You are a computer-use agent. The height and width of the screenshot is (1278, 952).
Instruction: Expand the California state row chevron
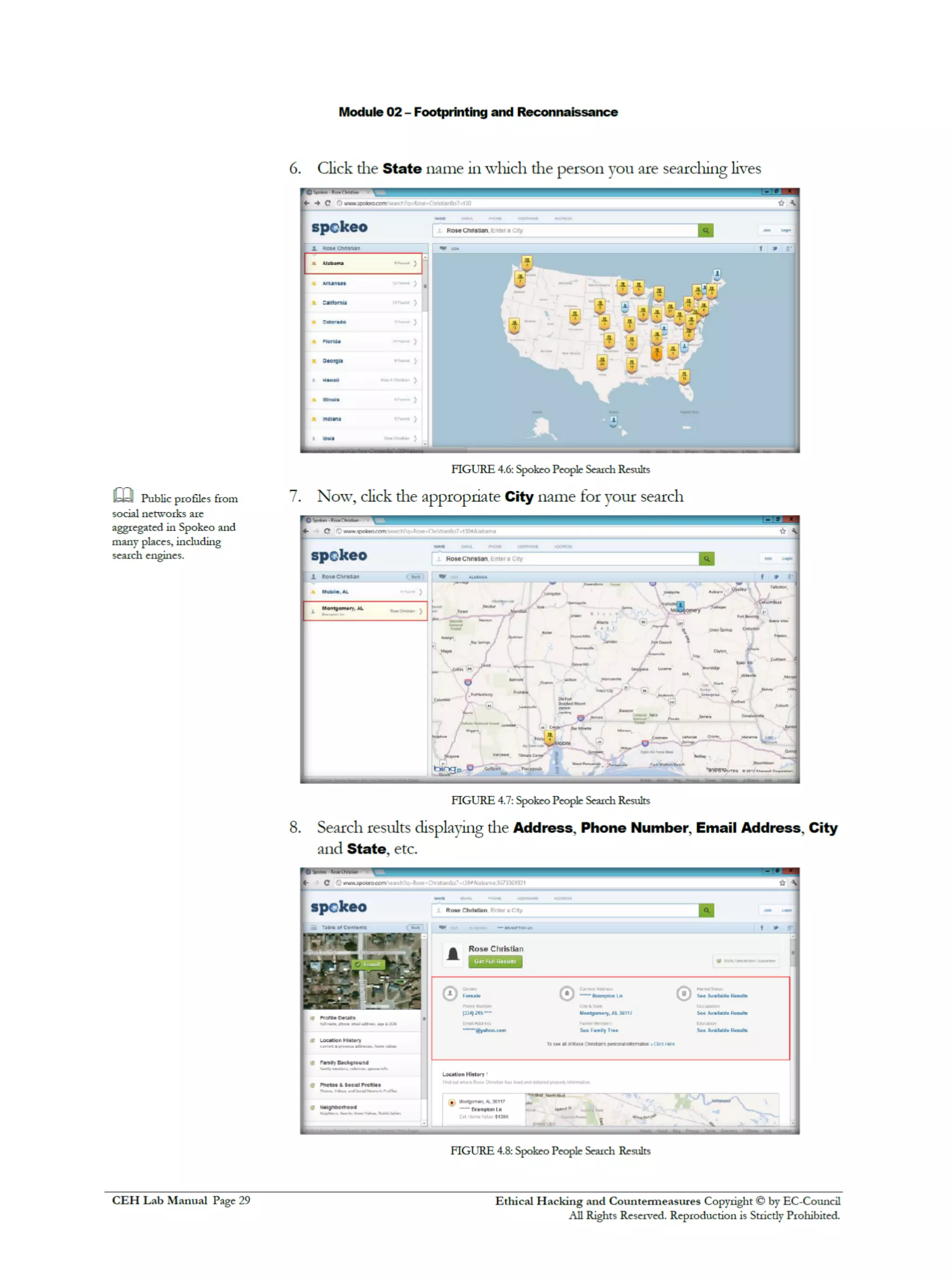(415, 303)
